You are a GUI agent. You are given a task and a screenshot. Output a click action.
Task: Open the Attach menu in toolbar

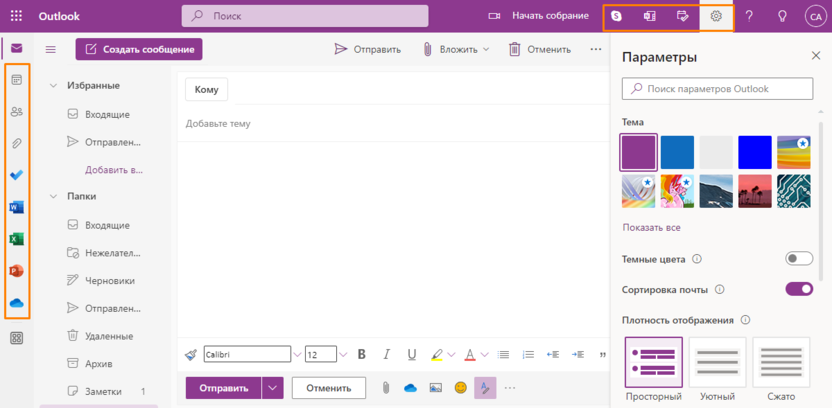point(456,49)
